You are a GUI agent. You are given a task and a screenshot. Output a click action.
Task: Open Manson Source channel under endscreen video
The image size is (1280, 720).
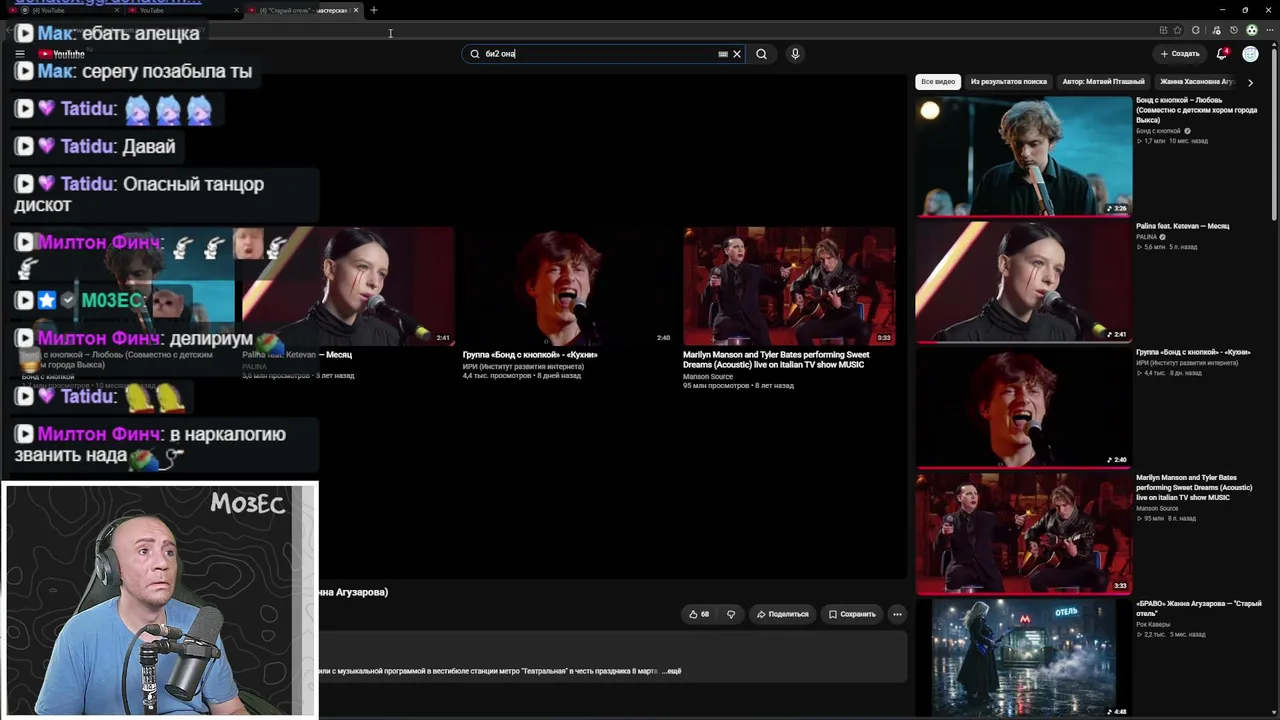(708, 377)
